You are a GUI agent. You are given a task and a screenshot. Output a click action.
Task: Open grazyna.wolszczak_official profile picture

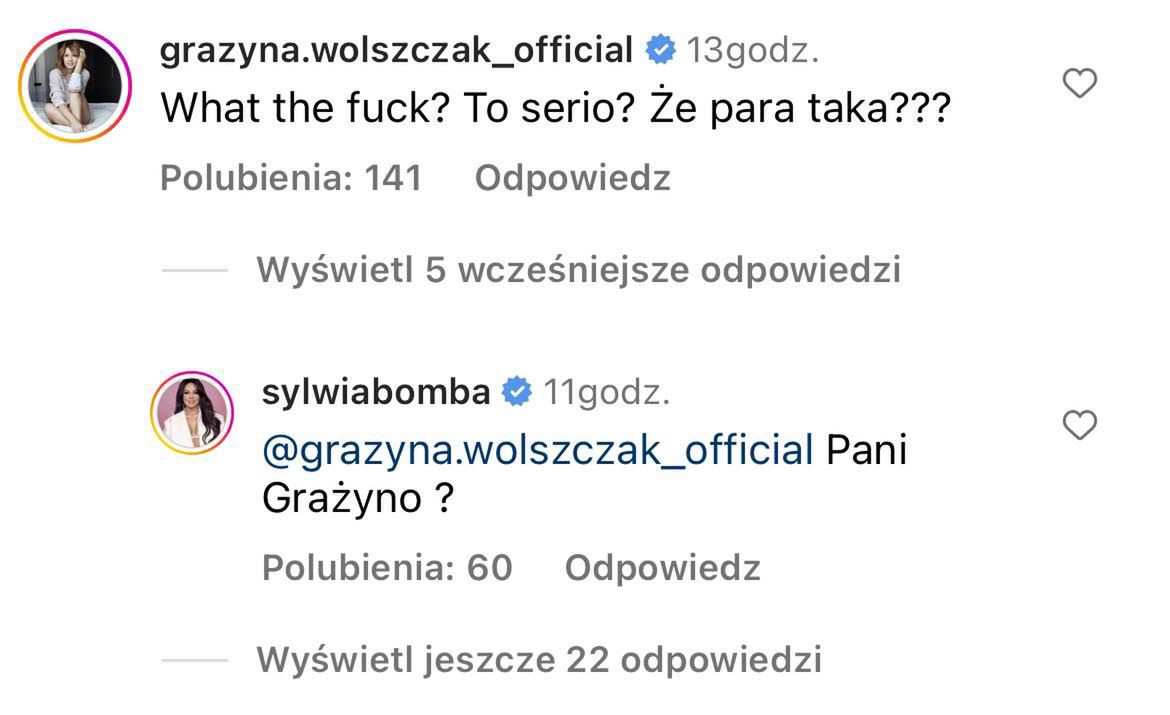click(x=76, y=85)
